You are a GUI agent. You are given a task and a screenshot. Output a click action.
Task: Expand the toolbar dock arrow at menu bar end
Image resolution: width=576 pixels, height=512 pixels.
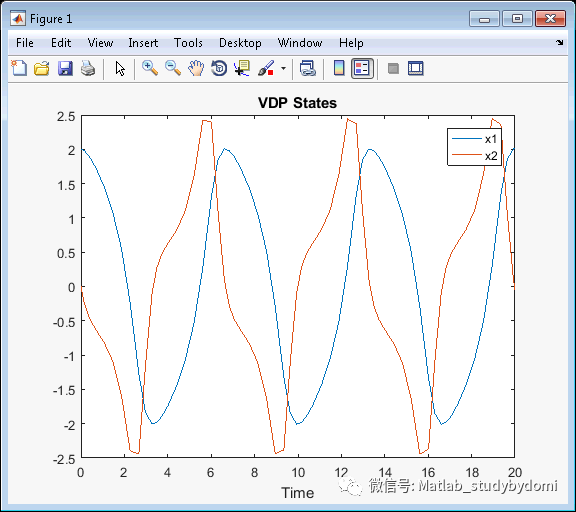pos(559,43)
